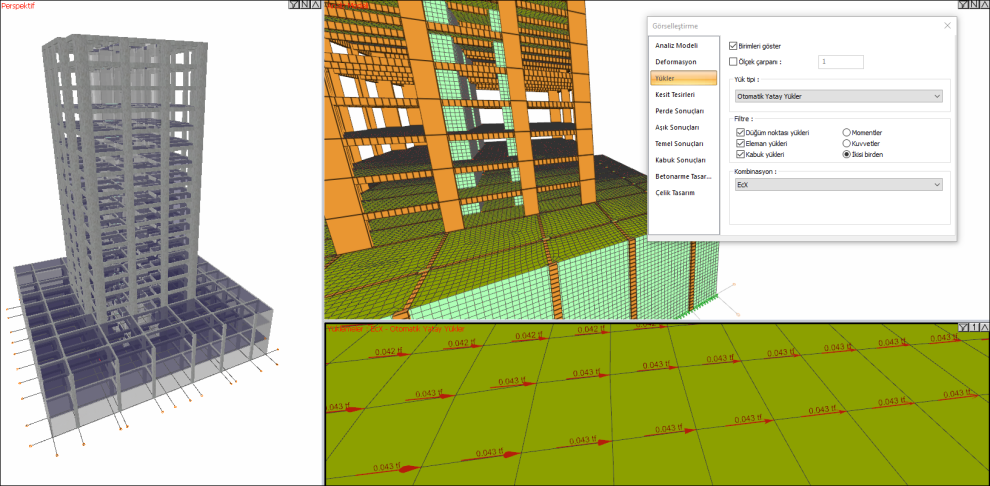Screen dimensions: 990x486
Task: Expand the Kombinasyon dropdown showing EcX
Action: click(838, 185)
